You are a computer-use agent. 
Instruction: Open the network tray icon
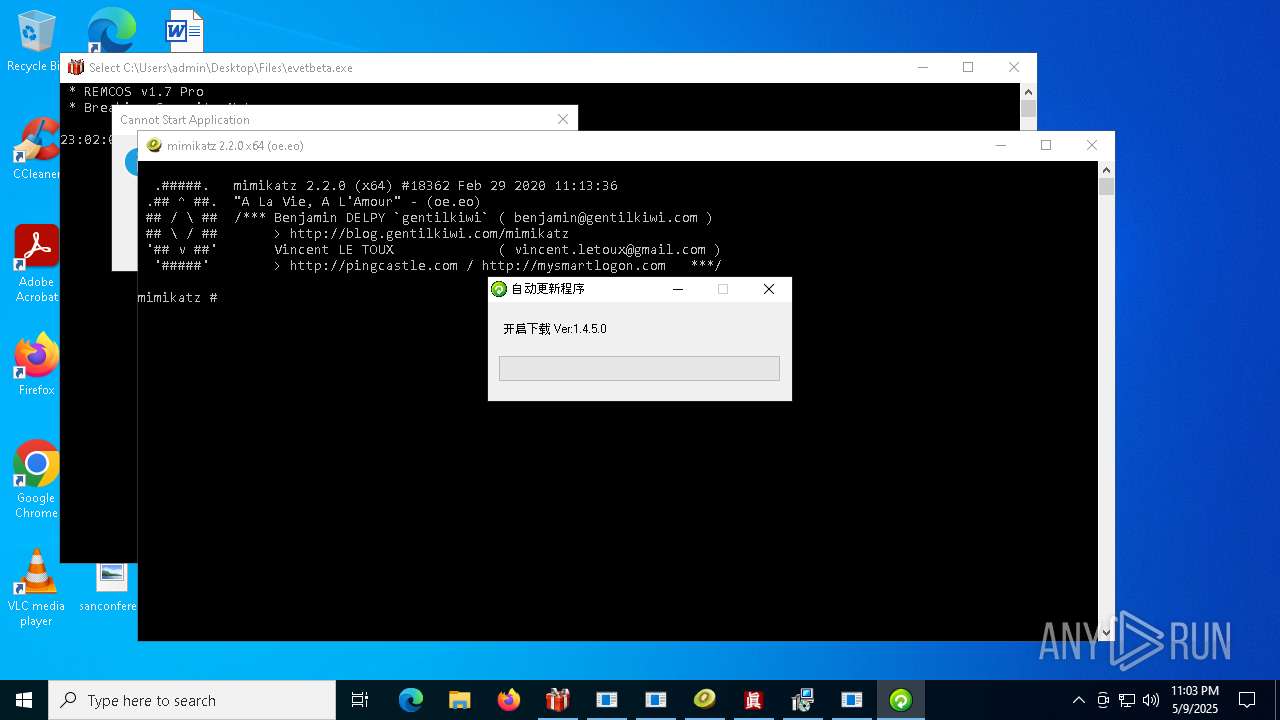1127,700
